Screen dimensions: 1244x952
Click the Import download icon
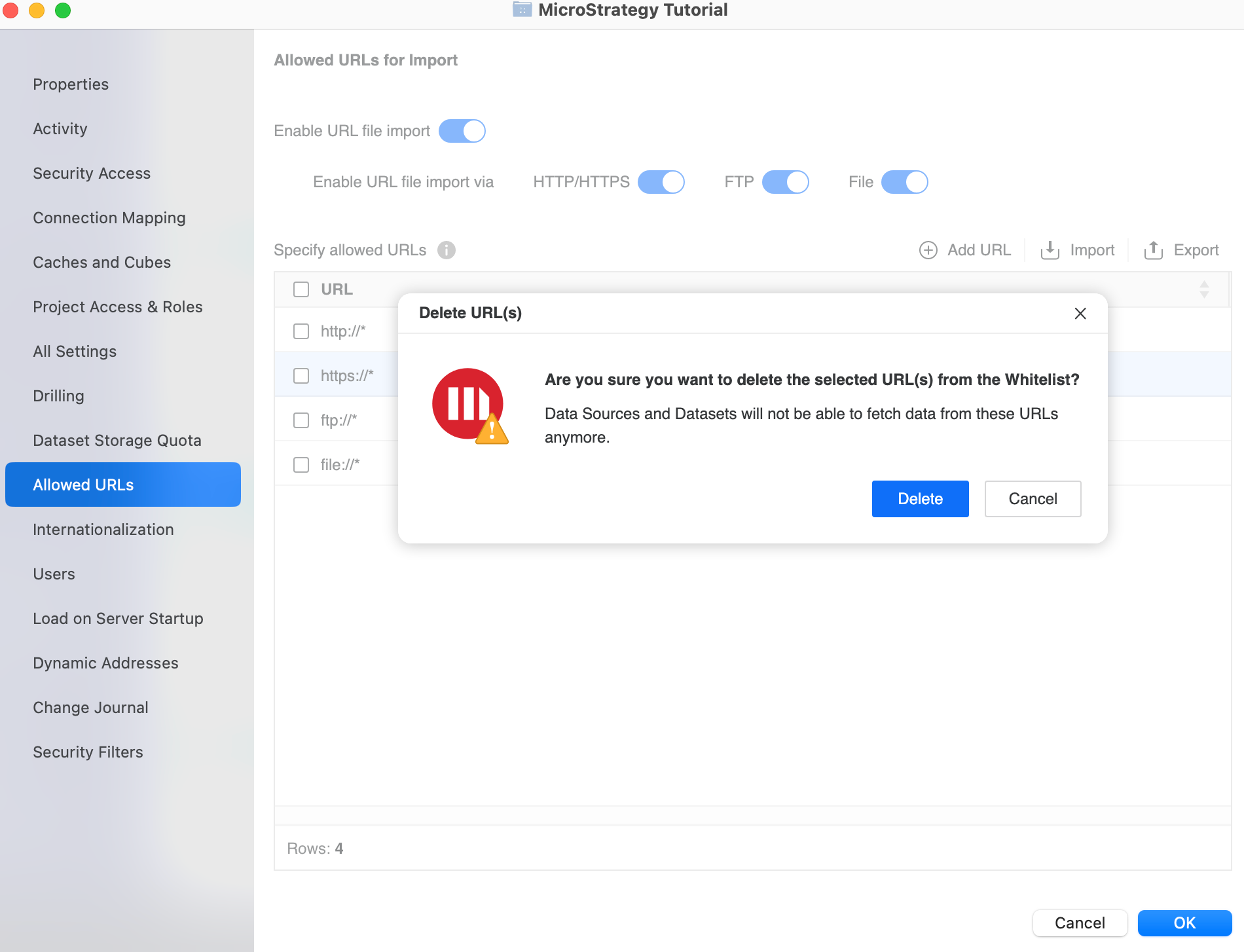tap(1050, 250)
